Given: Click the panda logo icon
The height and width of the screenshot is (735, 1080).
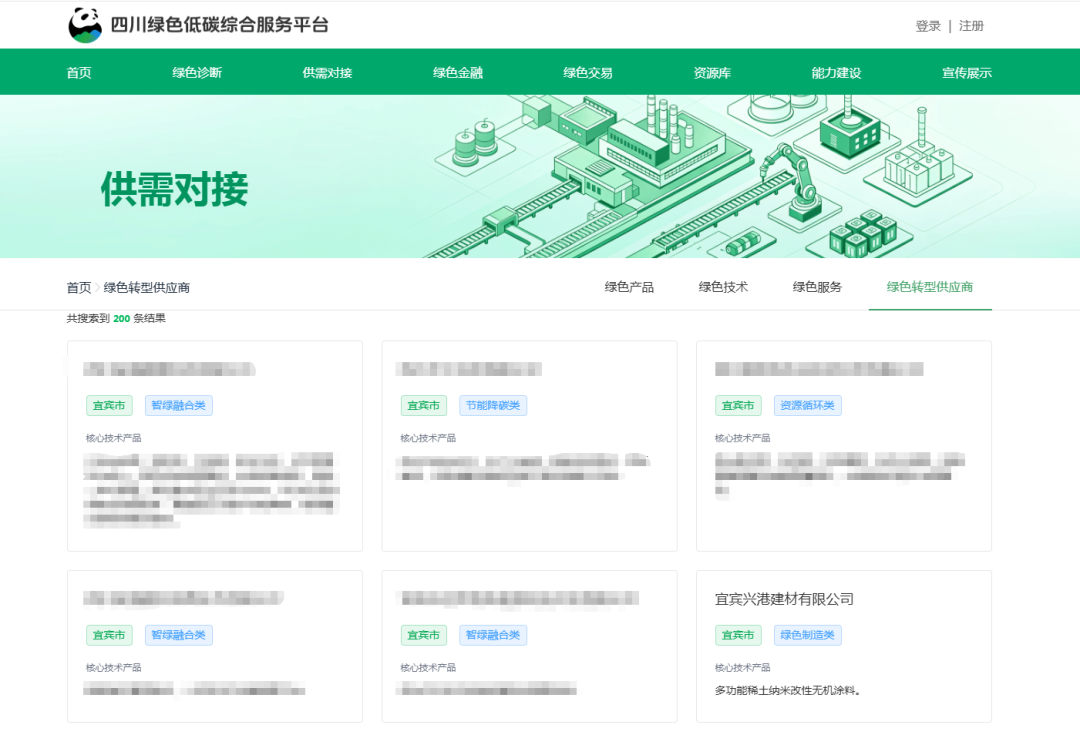Looking at the screenshot, I should (x=85, y=25).
